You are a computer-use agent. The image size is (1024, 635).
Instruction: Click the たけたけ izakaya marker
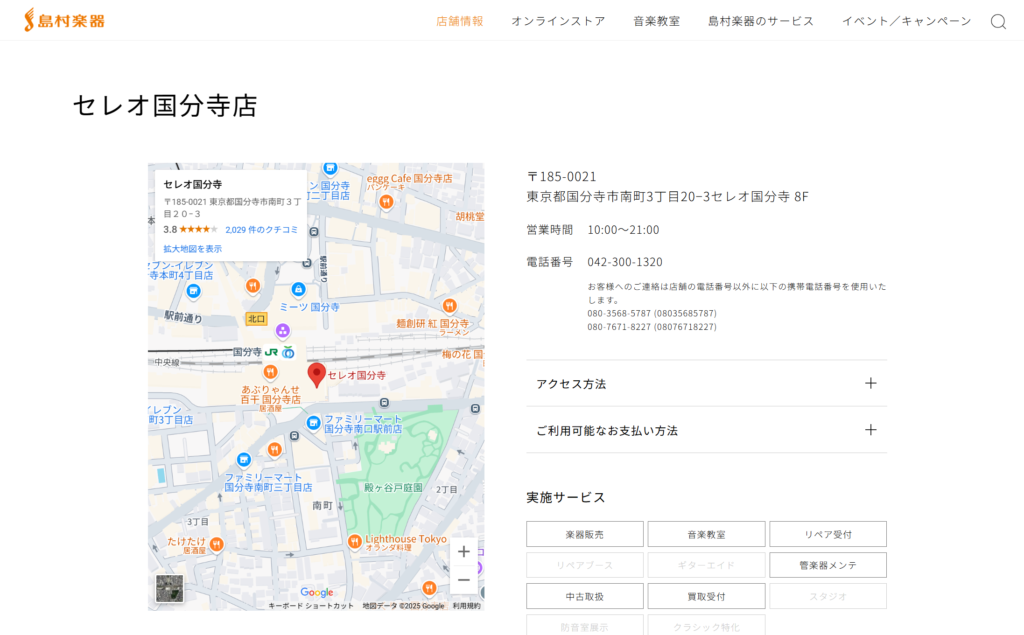coord(216,544)
